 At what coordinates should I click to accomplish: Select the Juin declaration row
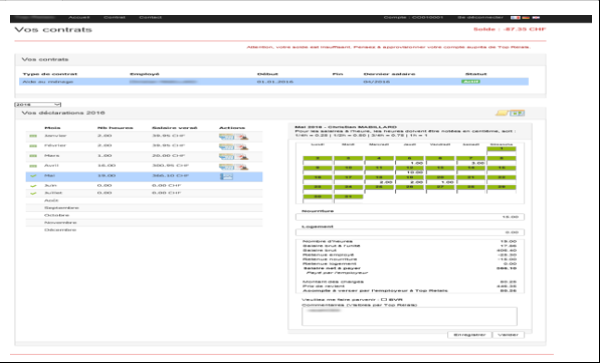[x=144, y=186]
